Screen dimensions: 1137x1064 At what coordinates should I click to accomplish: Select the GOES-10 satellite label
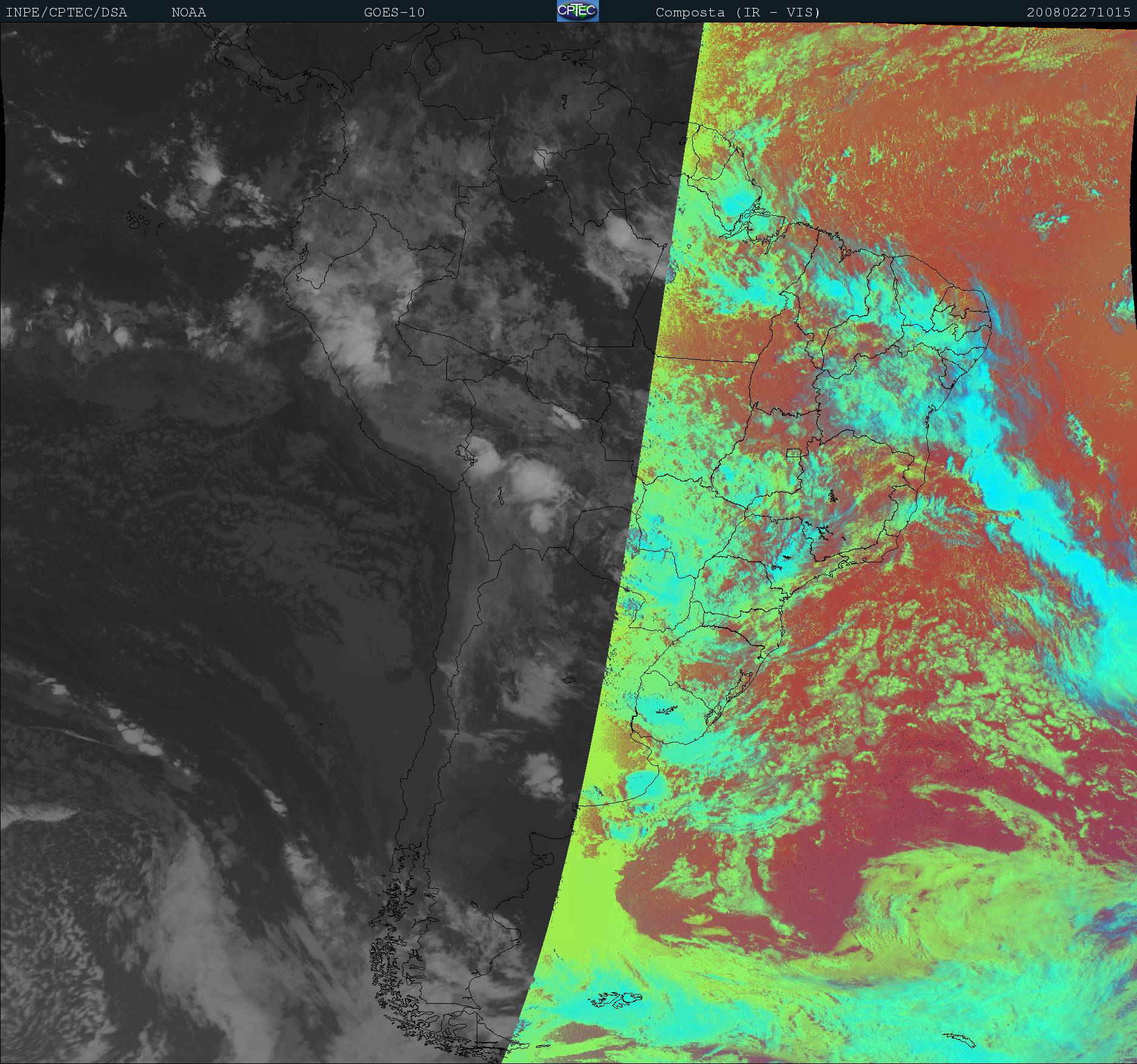394,12
